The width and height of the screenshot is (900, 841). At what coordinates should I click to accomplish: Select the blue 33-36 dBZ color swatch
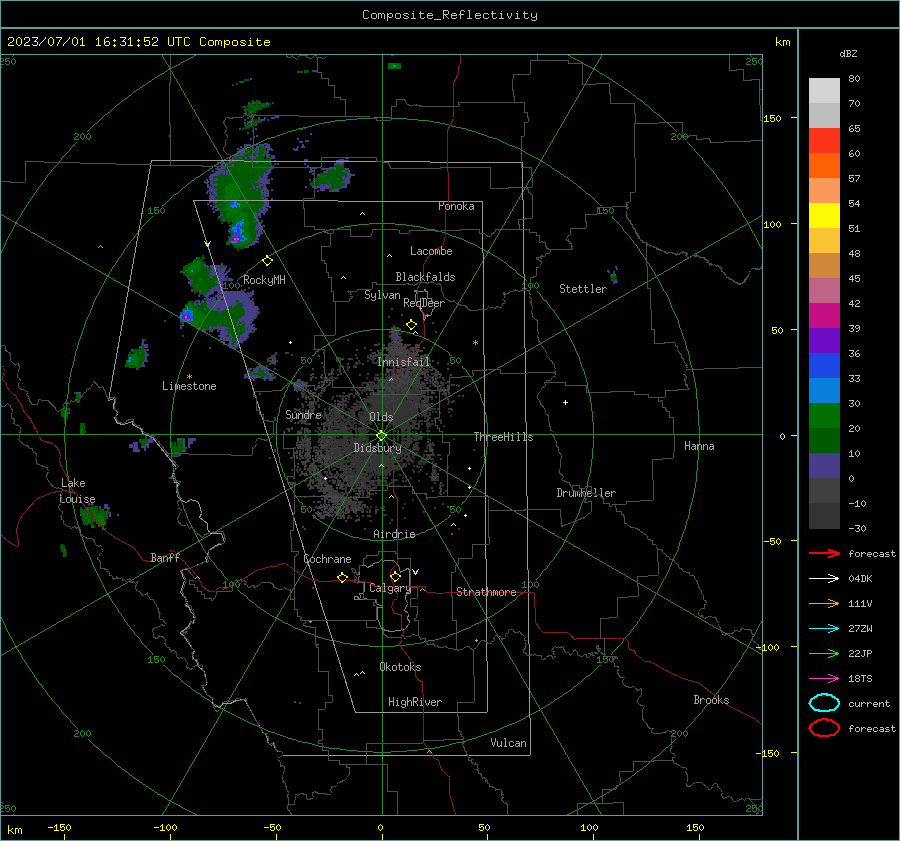824,365
